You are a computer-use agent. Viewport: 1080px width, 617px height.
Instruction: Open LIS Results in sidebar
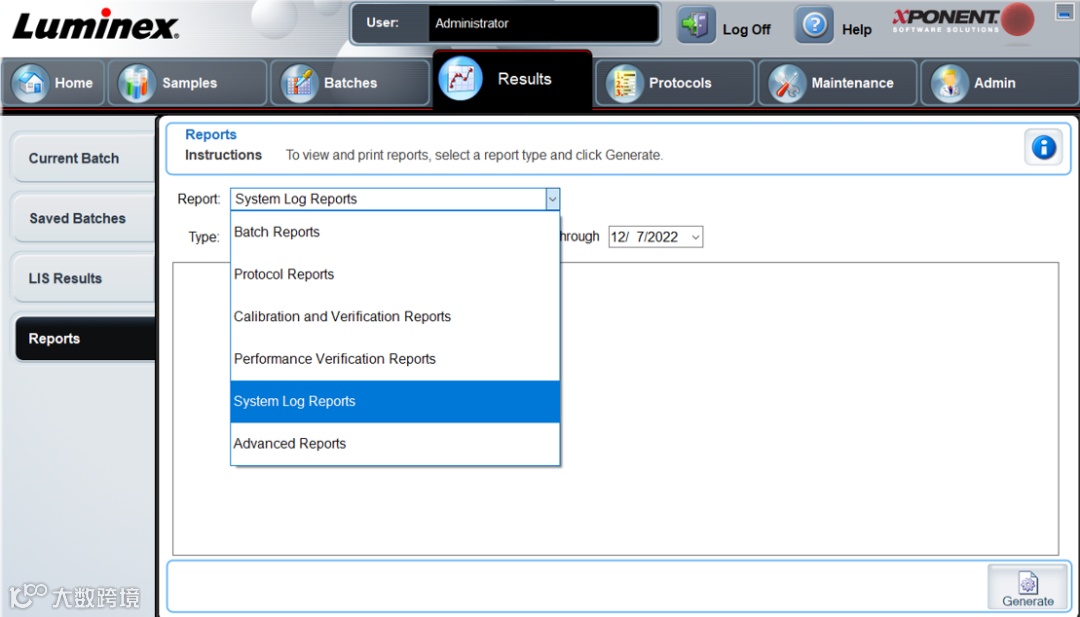[x=83, y=278]
